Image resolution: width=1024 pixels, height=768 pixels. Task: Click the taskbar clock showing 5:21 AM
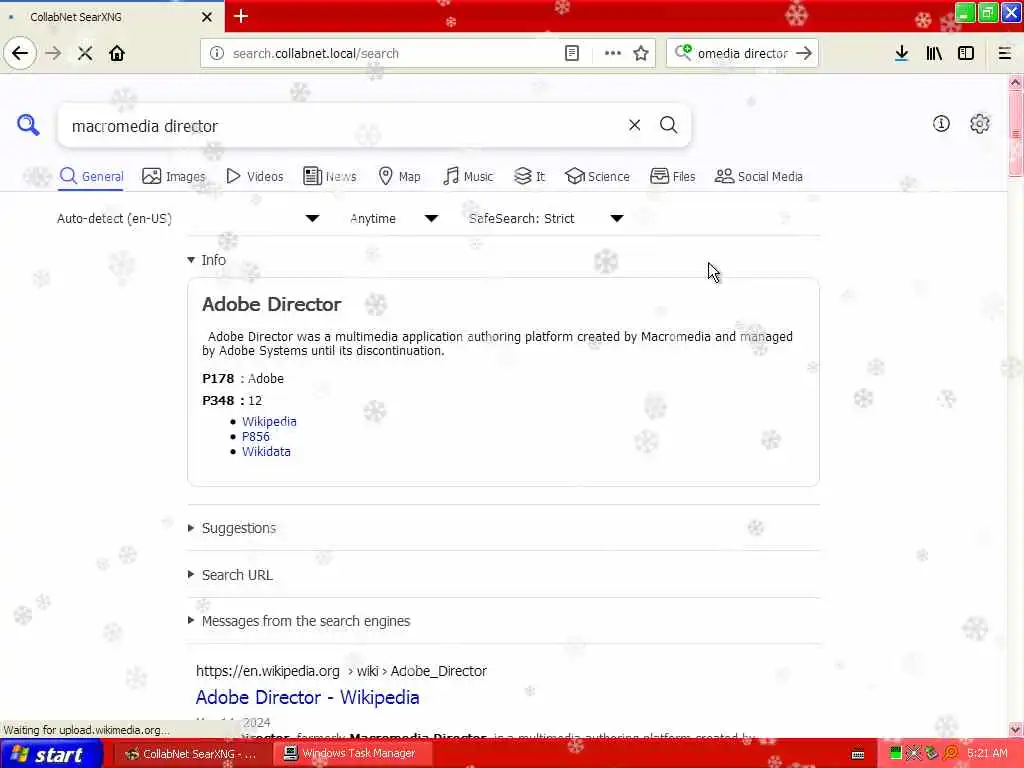(987, 753)
